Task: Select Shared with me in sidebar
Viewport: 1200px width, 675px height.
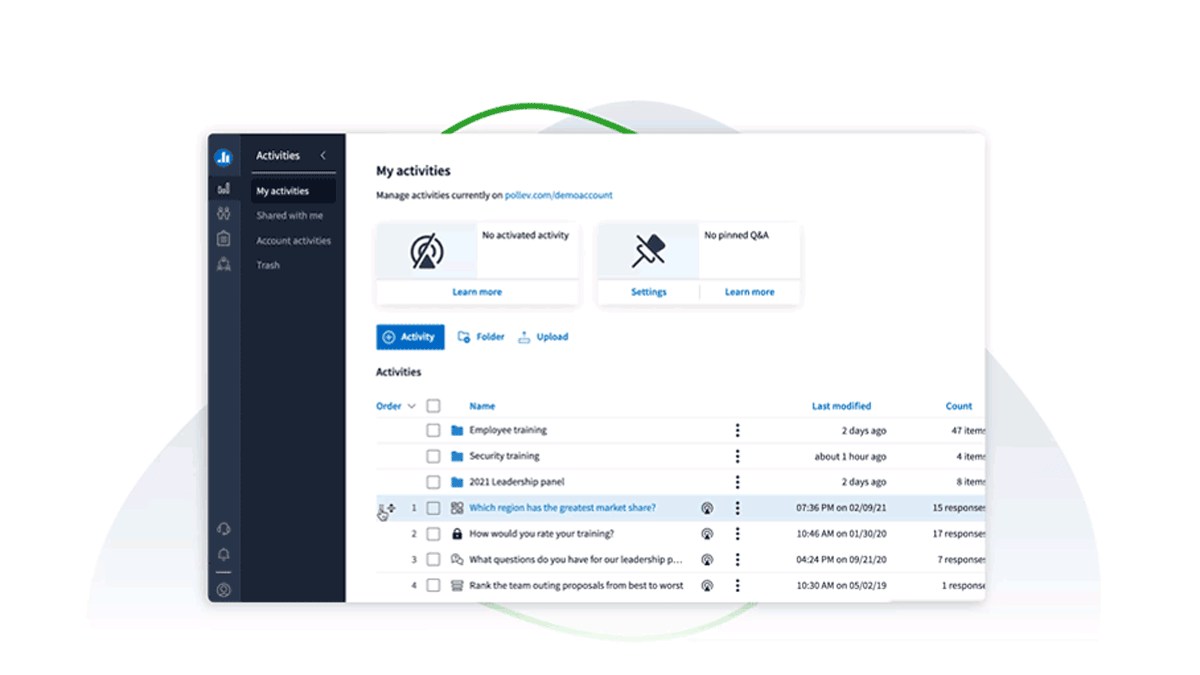Action: click(290, 216)
